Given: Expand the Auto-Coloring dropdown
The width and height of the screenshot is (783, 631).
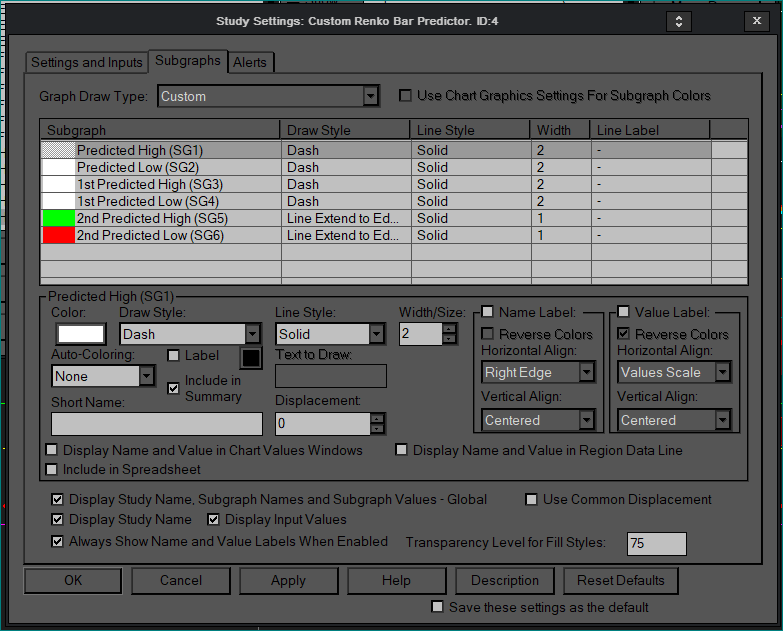Looking at the screenshot, I should point(146,376).
